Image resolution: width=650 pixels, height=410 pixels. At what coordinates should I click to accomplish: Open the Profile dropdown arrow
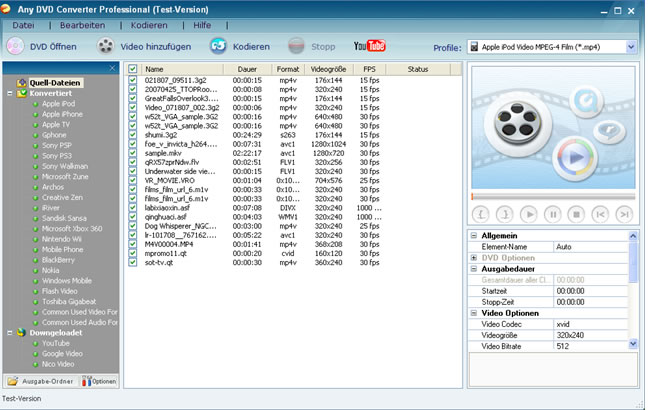631,47
